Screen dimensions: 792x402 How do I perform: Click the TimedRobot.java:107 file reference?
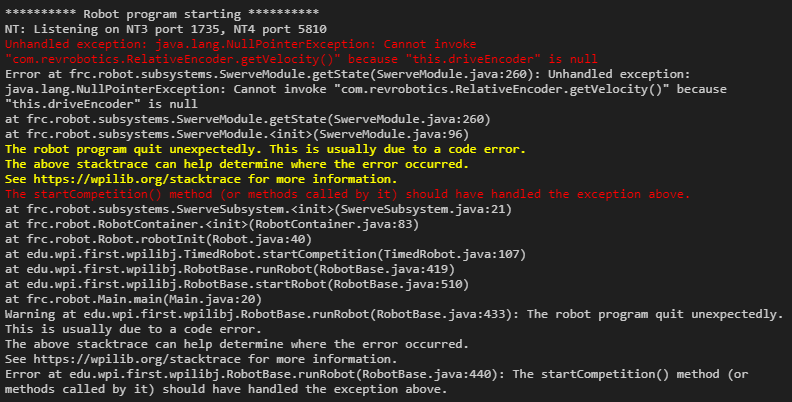(x=452, y=254)
